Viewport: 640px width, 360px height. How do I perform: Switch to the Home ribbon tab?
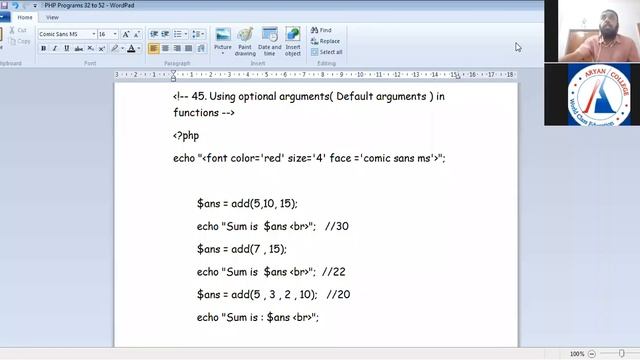coord(25,18)
